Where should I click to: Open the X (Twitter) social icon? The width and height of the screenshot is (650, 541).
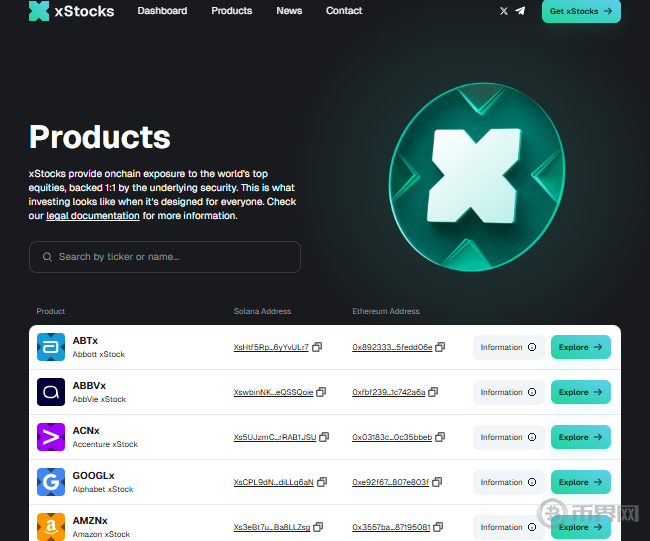(503, 11)
